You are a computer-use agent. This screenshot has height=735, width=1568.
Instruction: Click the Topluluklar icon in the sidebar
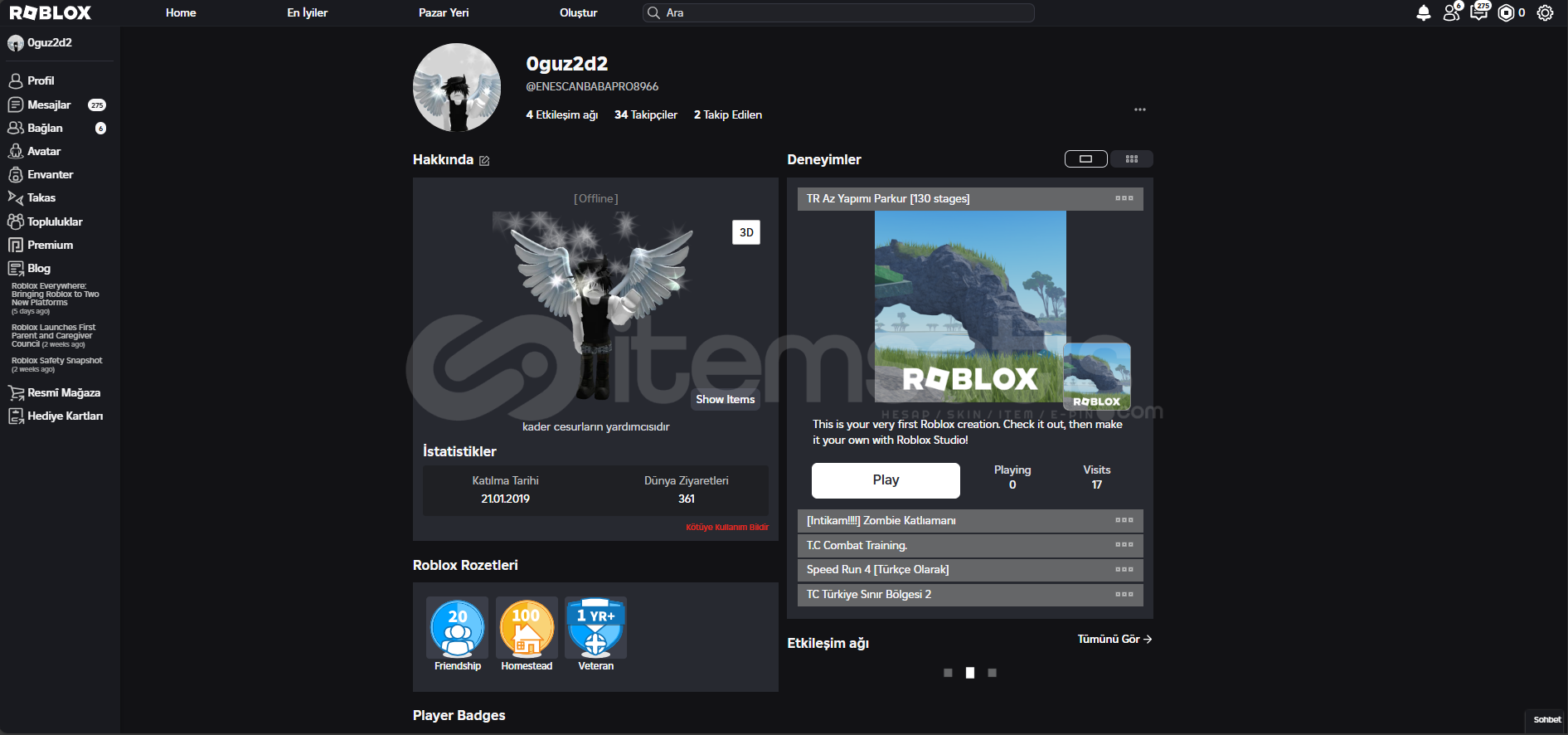pyautogui.click(x=15, y=221)
